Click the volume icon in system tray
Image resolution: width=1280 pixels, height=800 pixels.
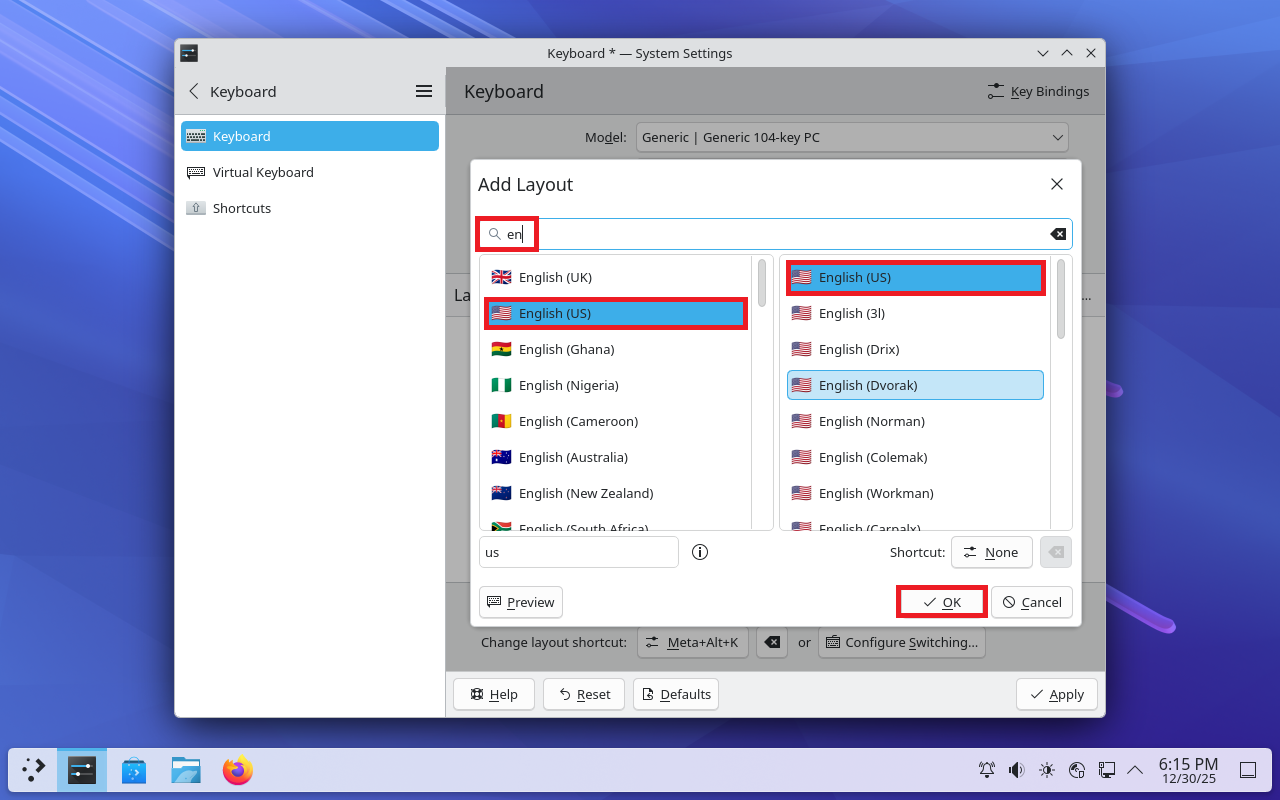point(1016,770)
